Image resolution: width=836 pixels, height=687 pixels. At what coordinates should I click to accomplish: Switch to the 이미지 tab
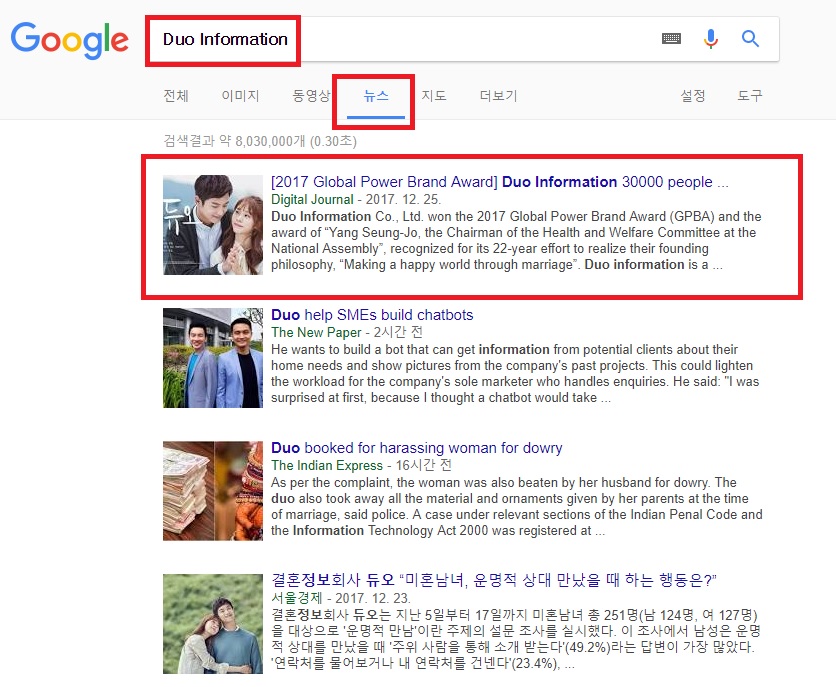(x=240, y=95)
